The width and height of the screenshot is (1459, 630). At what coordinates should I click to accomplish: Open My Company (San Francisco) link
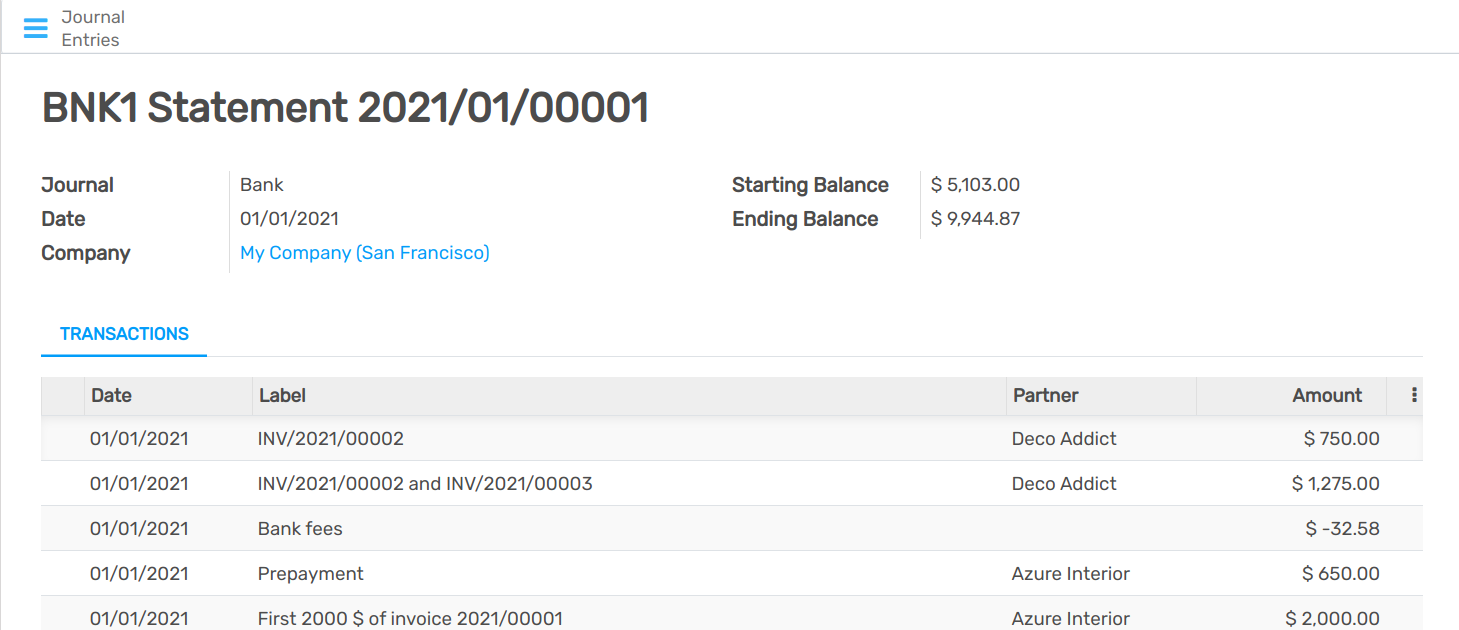pyautogui.click(x=364, y=253)
